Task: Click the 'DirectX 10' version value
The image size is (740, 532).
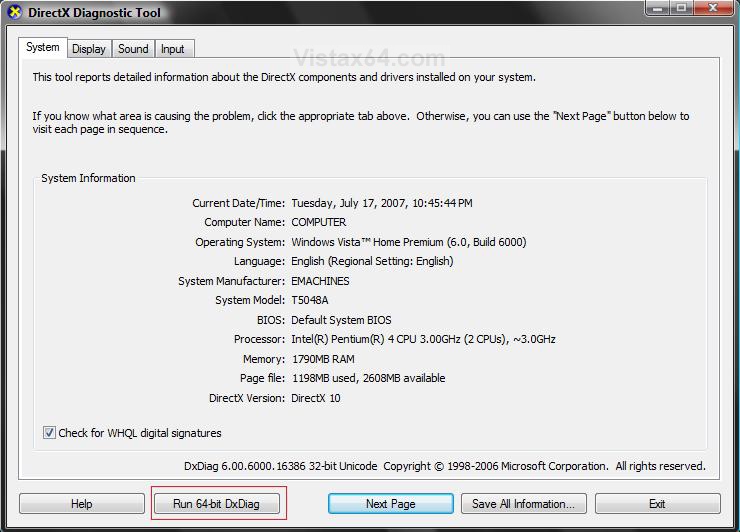Action: click(x=316, y=398)
